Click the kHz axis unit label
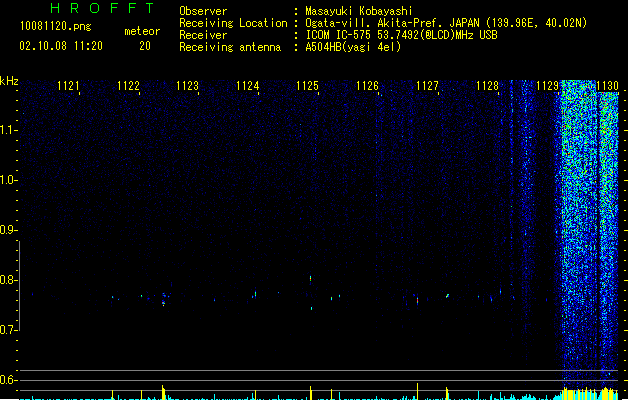The width and height of the screenshot is (629, 400). 9,81
